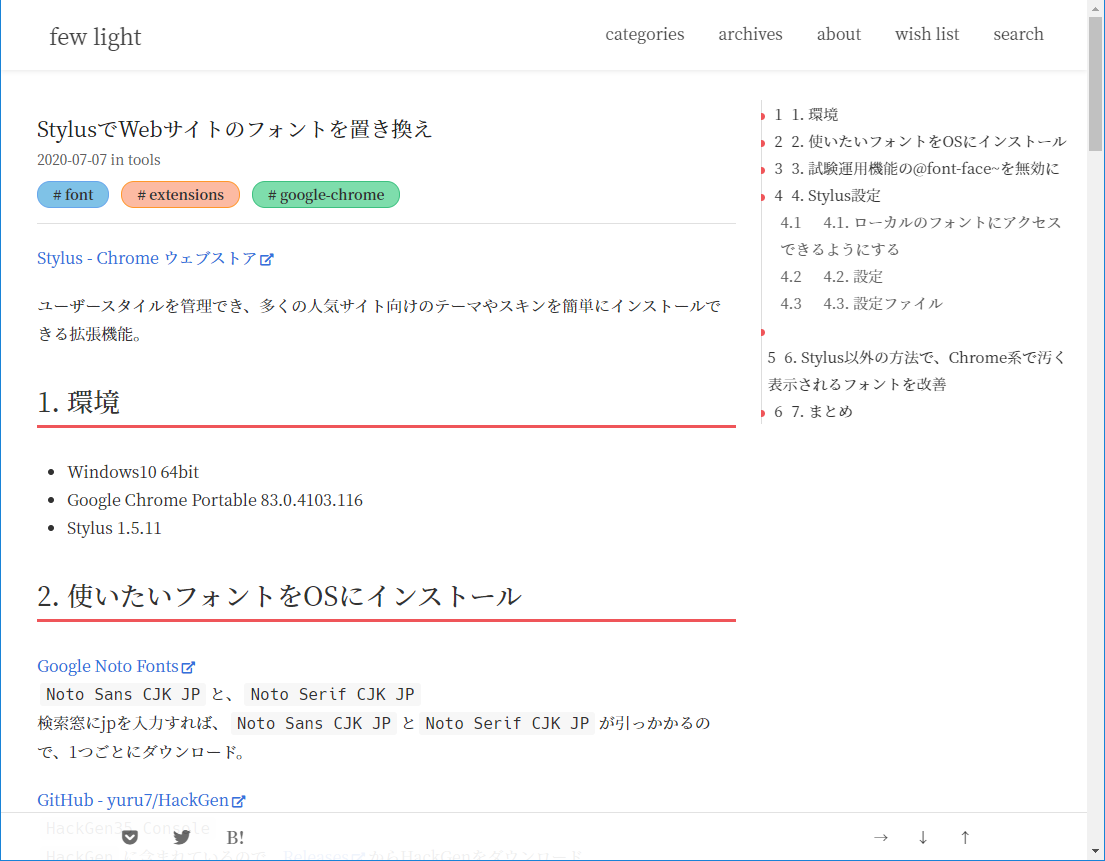Click the right arrow in the bottom bar
This screenshot has width=1105, height=861.
pyautogui.click(x=881, y=837)
